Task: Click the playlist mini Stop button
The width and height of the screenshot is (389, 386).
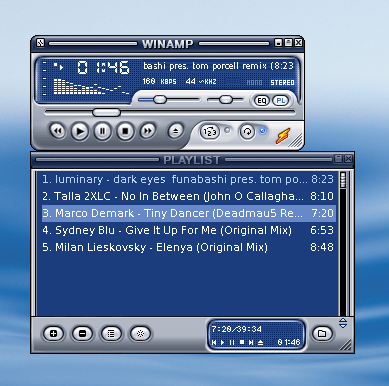Action: tap(242, 342)
